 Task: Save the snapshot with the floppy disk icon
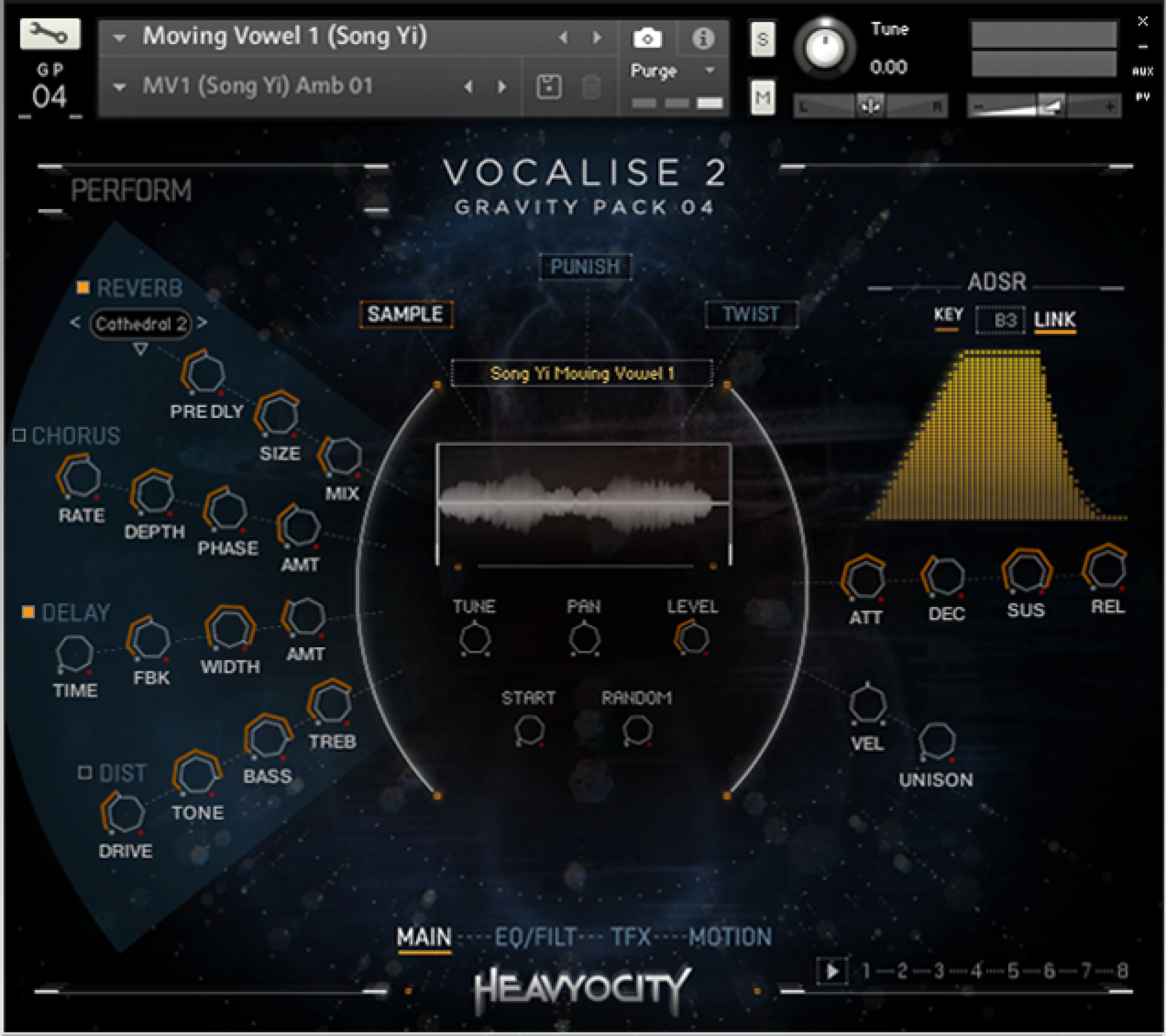tap(549, 87)
